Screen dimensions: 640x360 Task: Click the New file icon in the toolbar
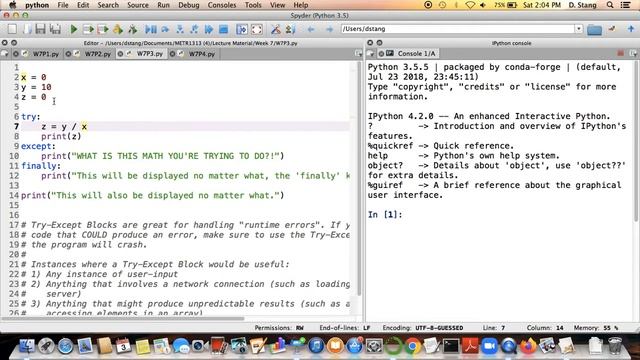pos(12,29)
